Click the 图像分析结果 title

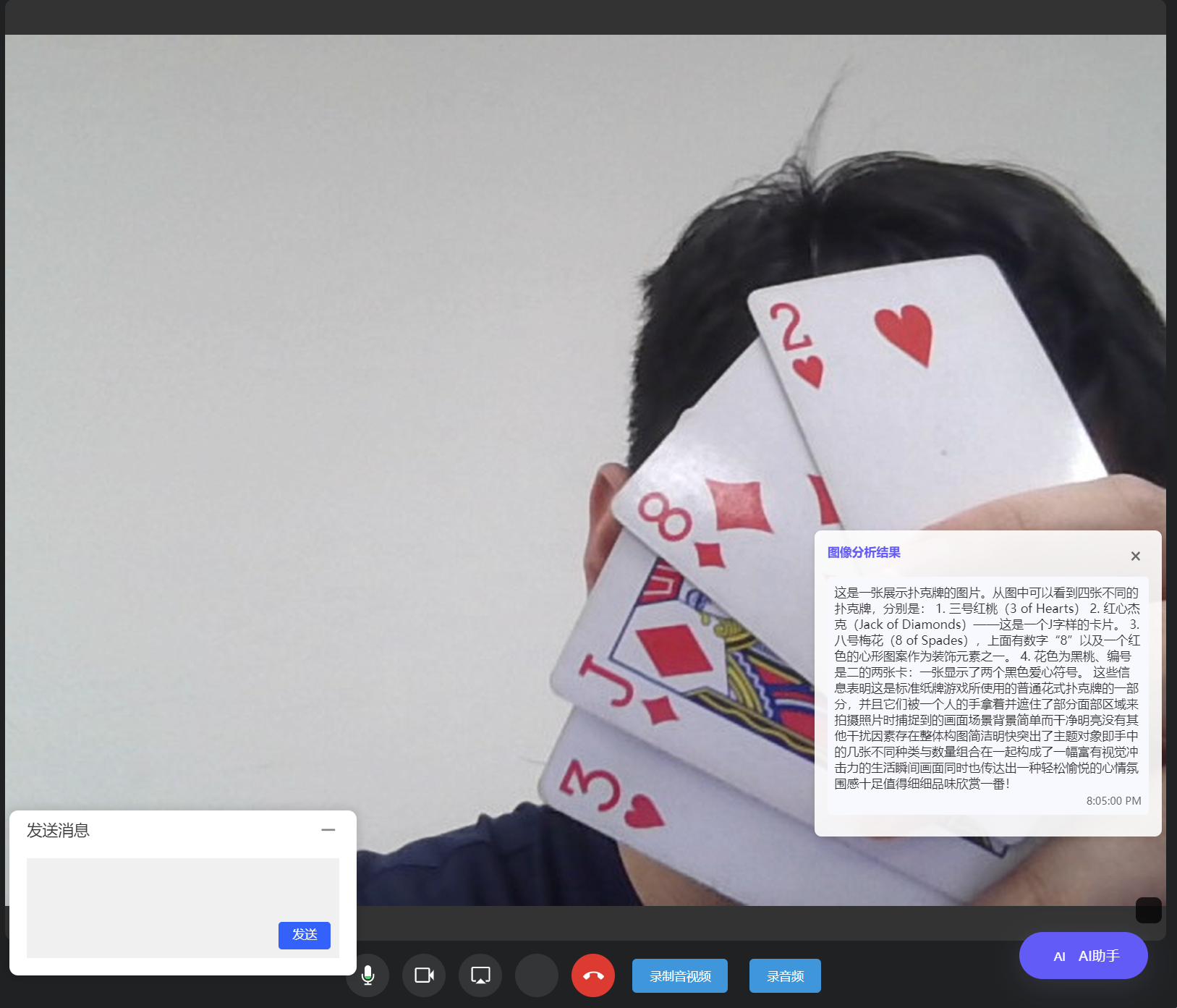tap(864, 552)
